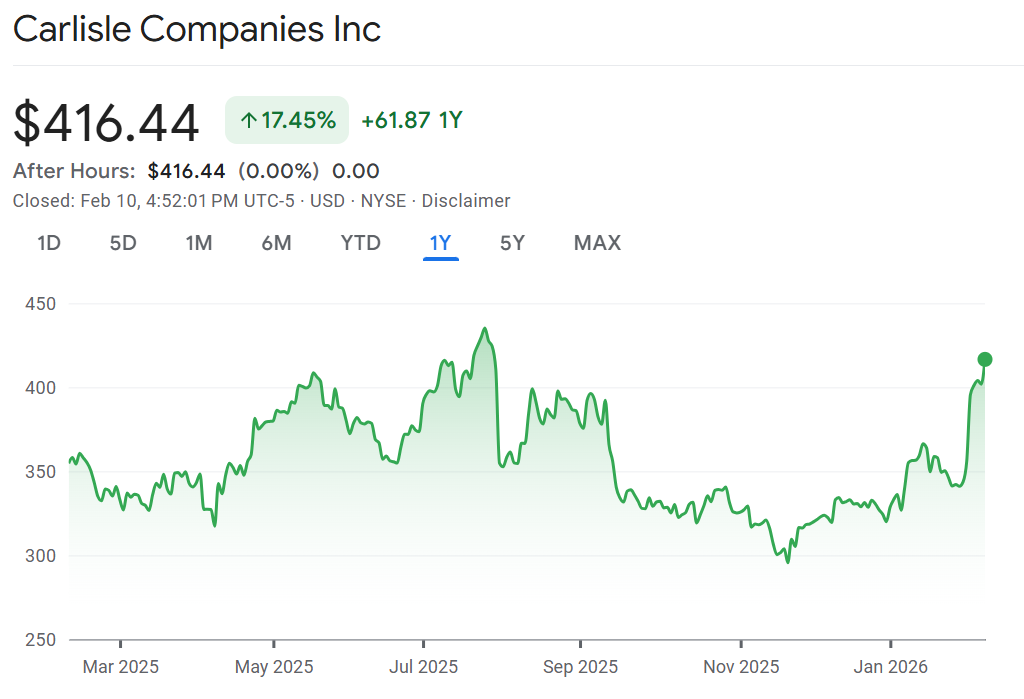
Task: Click the After Hours price value
Action: point(186,171)
